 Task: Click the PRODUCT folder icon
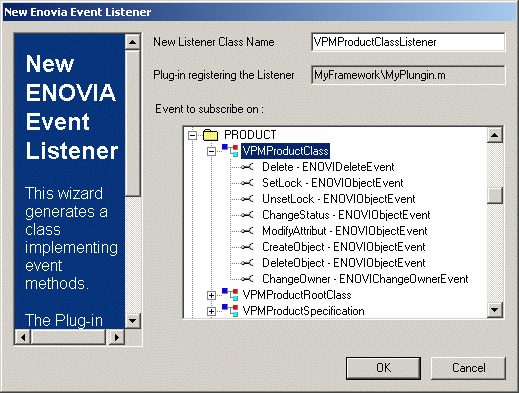[210, 135]
